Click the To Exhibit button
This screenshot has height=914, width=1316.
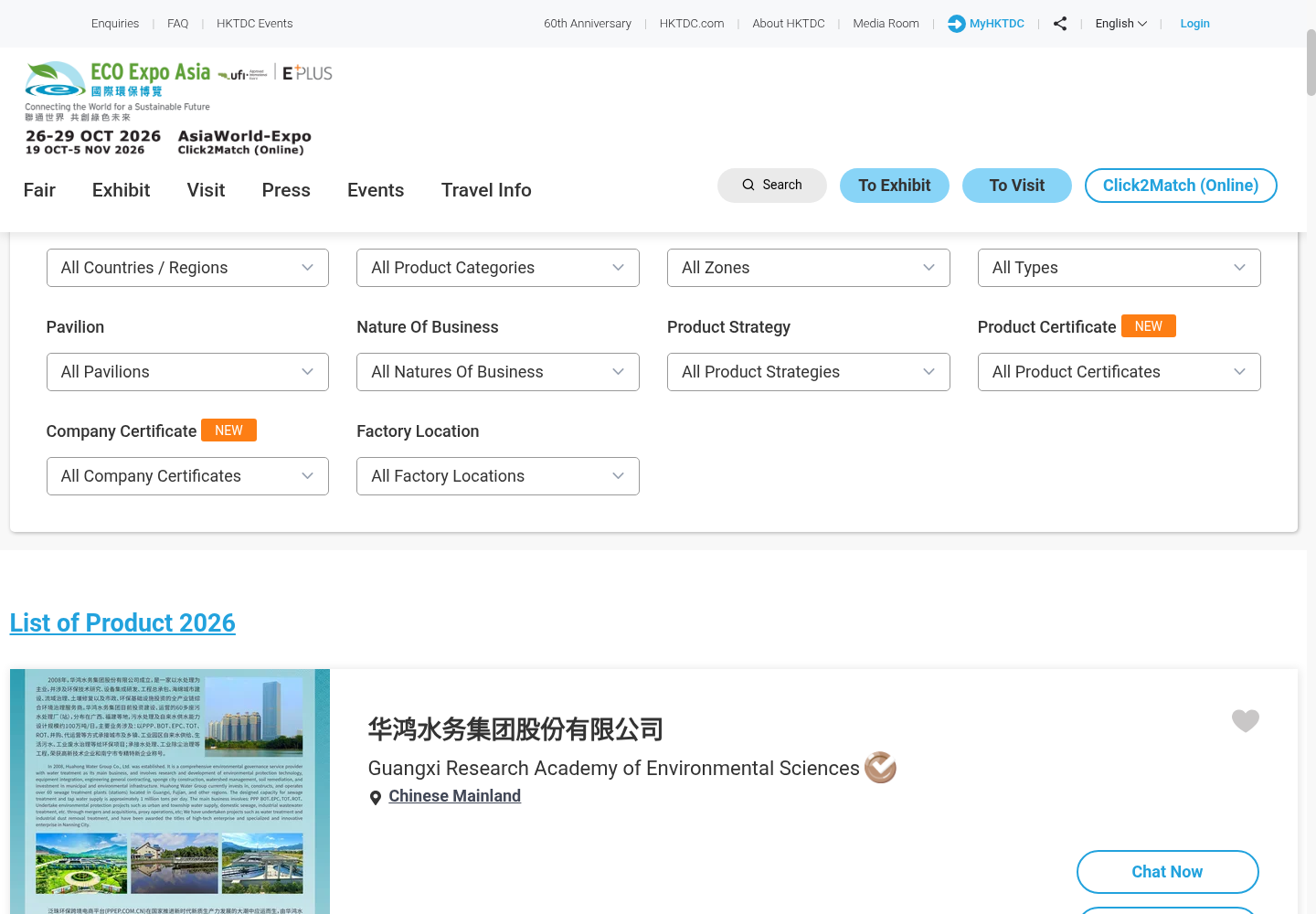pyautogui.click(x=895, y=186)
